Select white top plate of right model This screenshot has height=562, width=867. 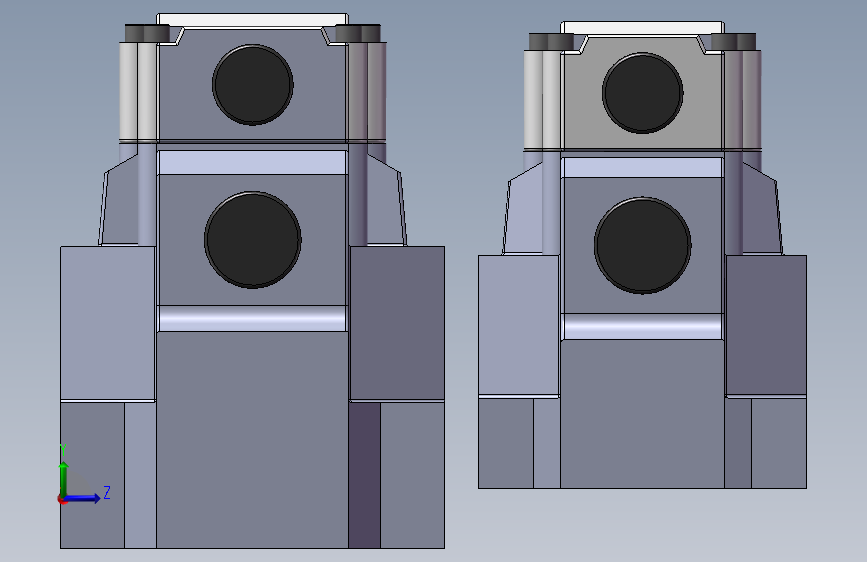(643, 28)
